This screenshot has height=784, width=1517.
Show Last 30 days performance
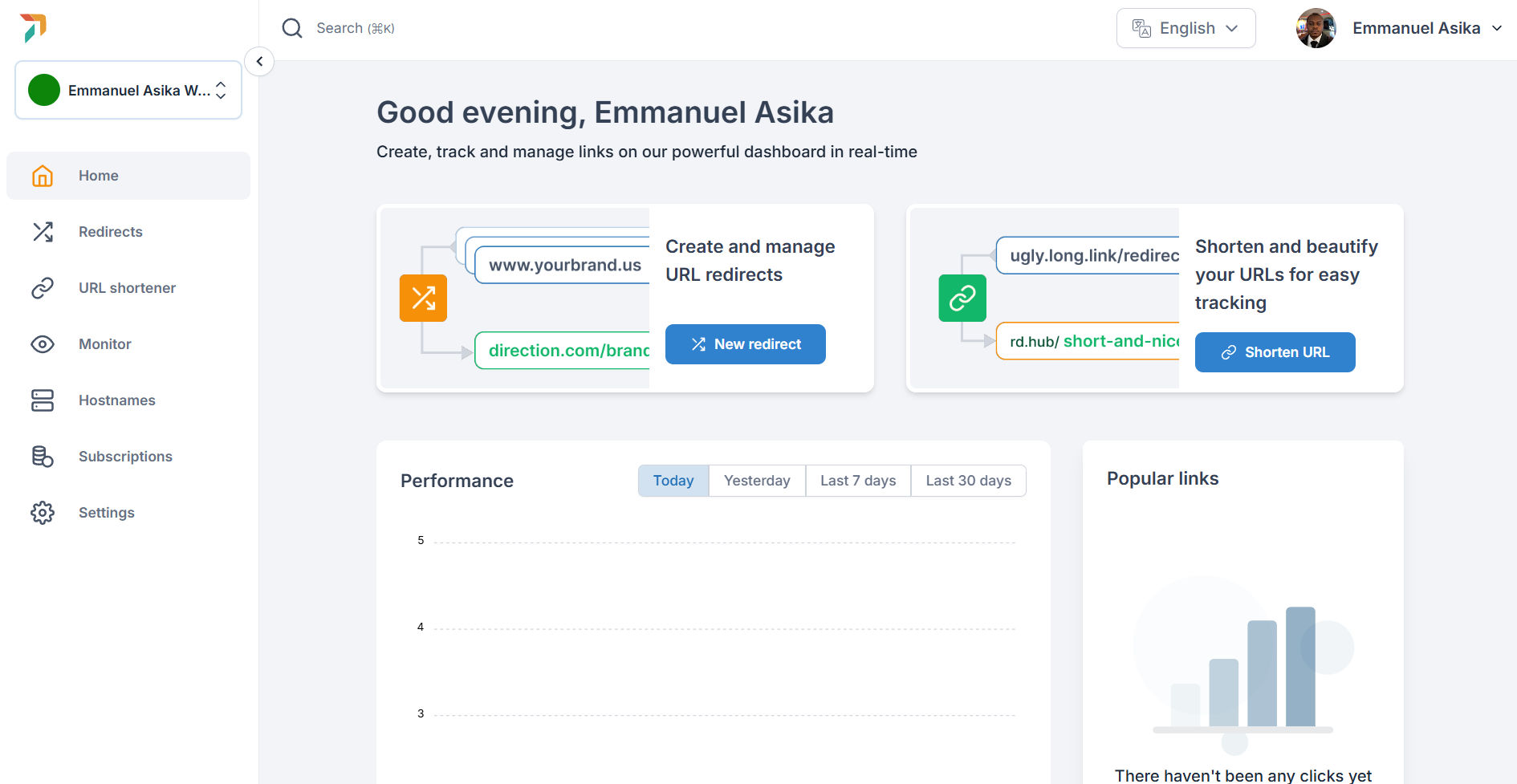click(968, 481)
